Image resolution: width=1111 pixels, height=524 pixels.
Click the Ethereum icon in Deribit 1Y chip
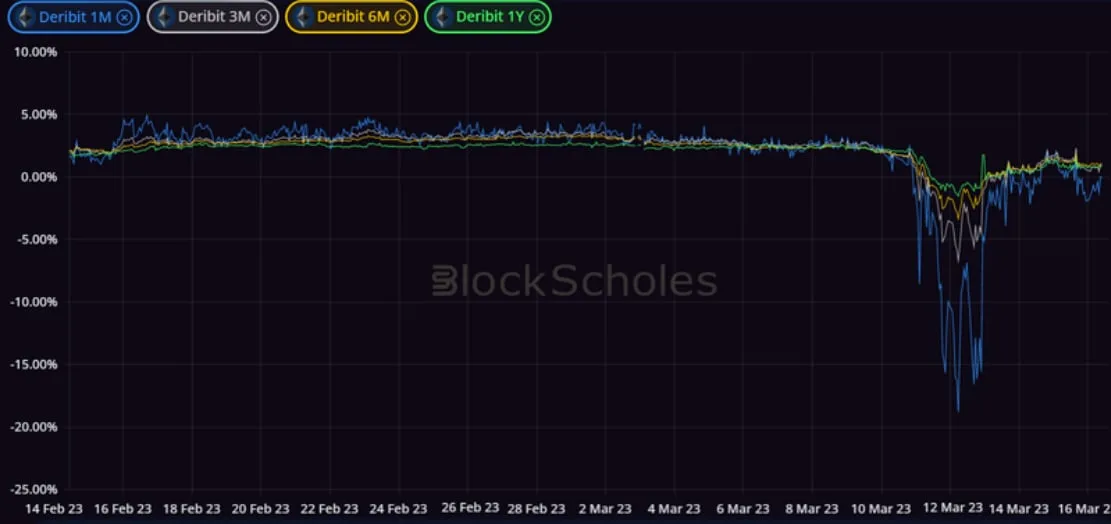click(x=443, y=17)
